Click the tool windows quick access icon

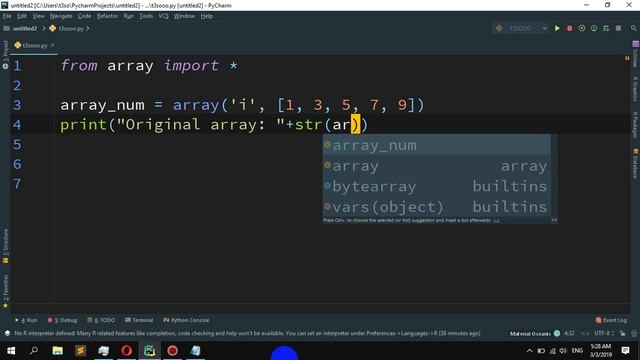click(x=7, y=333)
